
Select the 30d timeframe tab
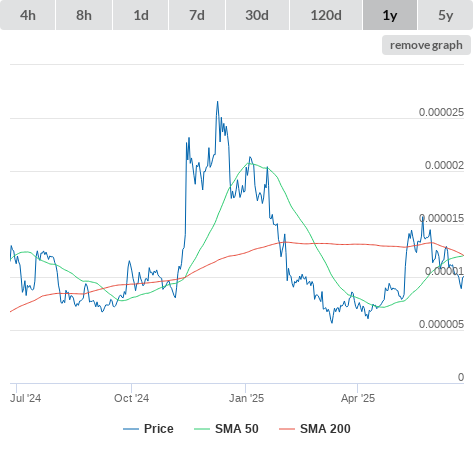[x=257, y=15]
